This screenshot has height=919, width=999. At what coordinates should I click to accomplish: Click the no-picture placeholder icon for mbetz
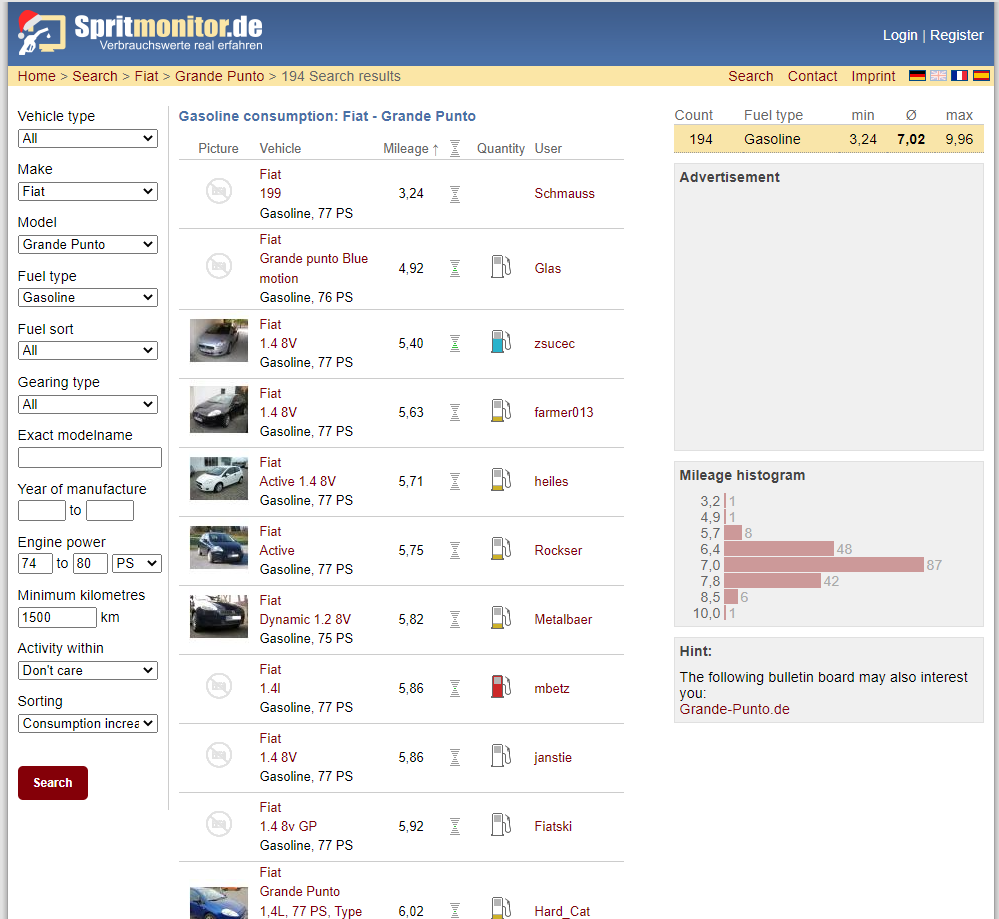(x=219, y=686)
